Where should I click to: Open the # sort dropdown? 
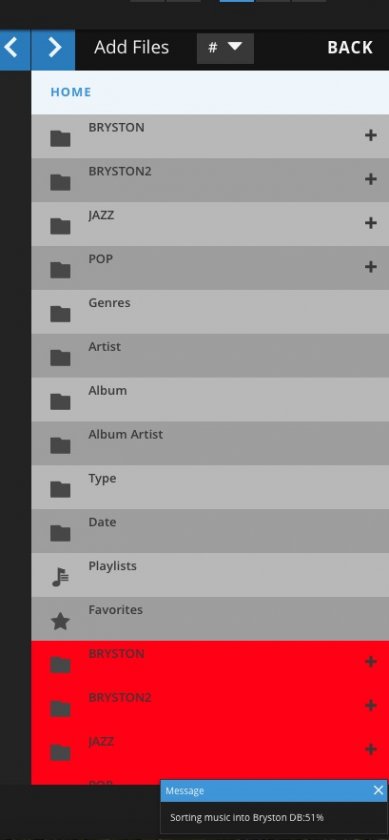coord(225,48)
